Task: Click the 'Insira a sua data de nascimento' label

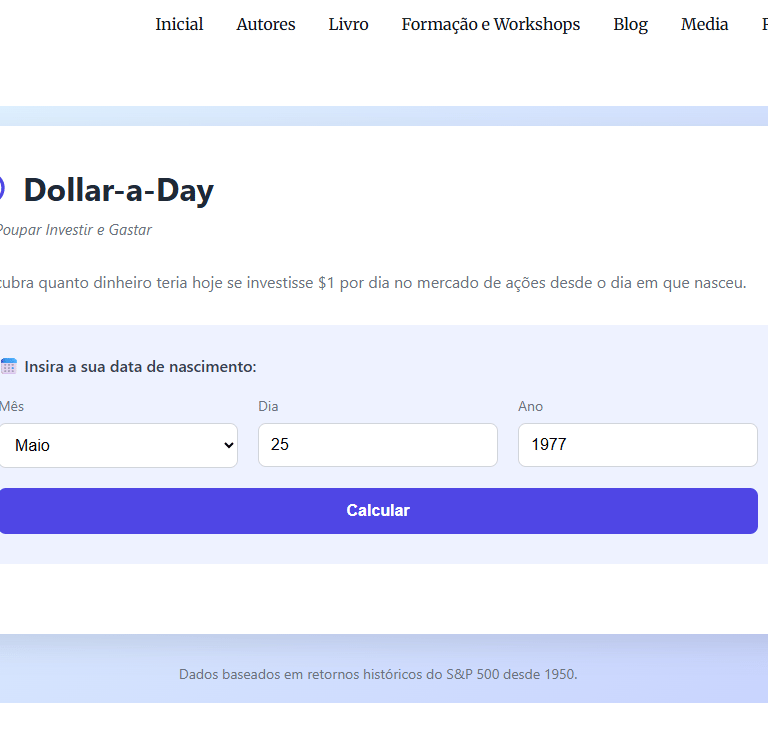Action: (x=140, y=367)
